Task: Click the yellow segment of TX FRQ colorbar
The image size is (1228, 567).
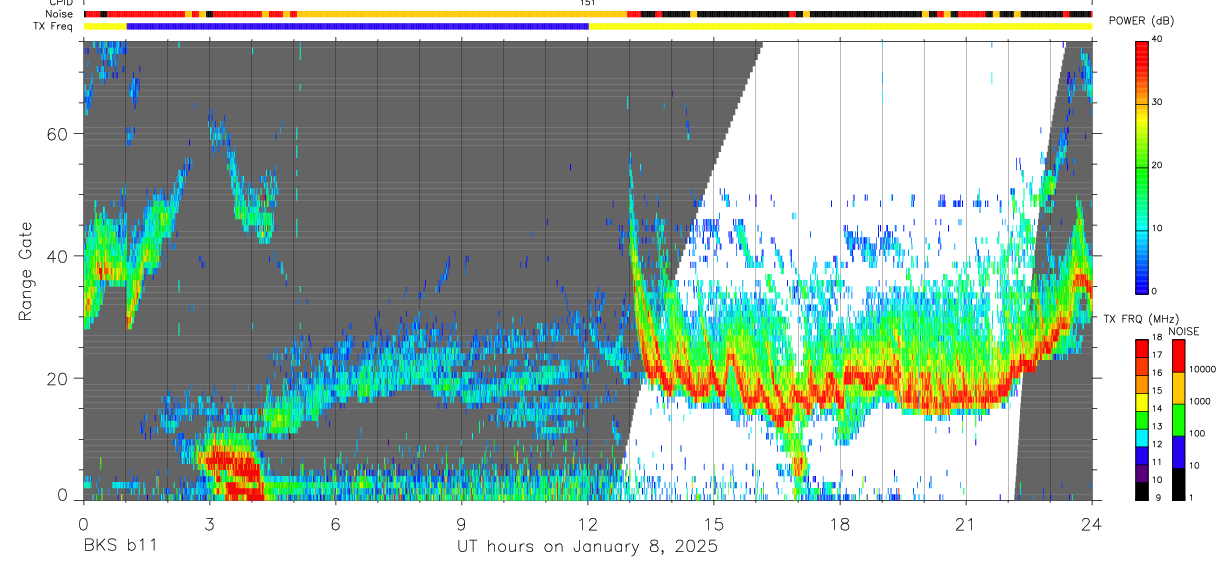Action: pos(1142,401)
